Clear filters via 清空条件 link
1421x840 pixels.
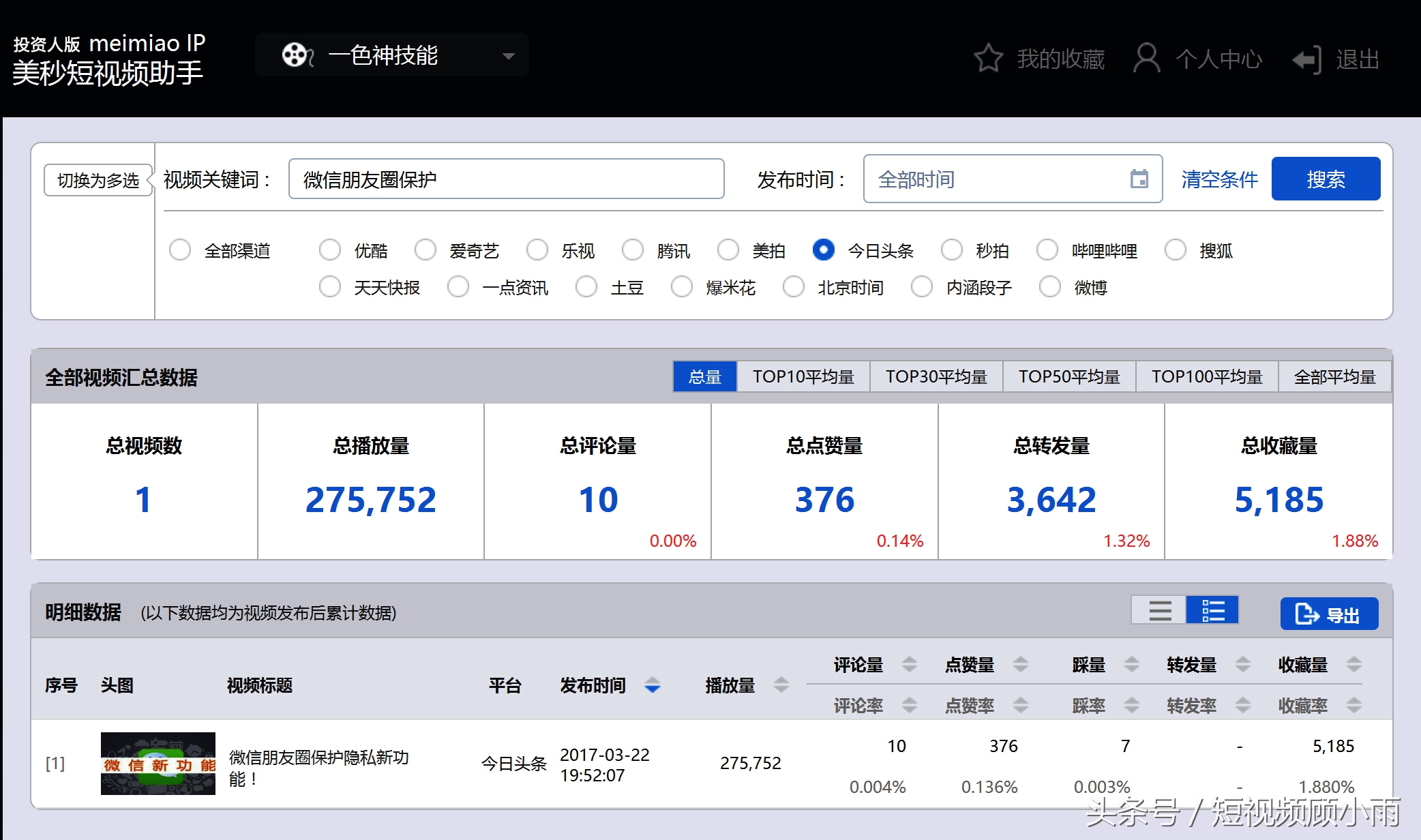click(1219, 179)
